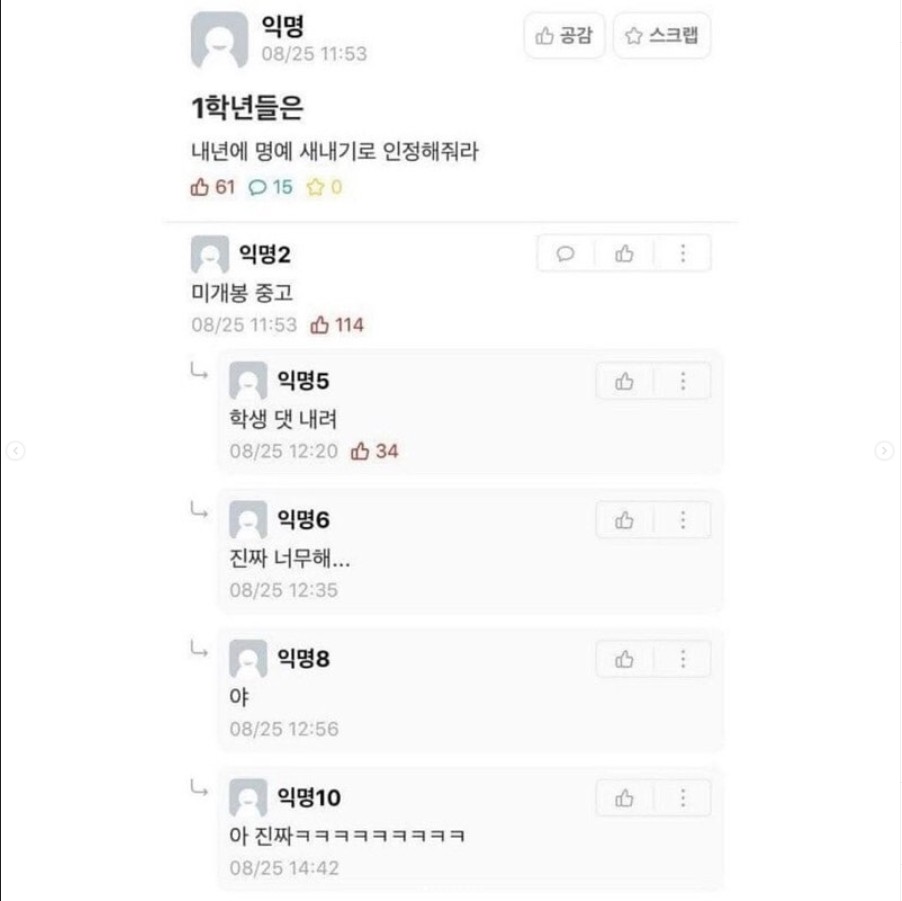Screen dimensions: 902x901
Task: Open three-dot menu on 익명5 reply
Action: (683, 381)
